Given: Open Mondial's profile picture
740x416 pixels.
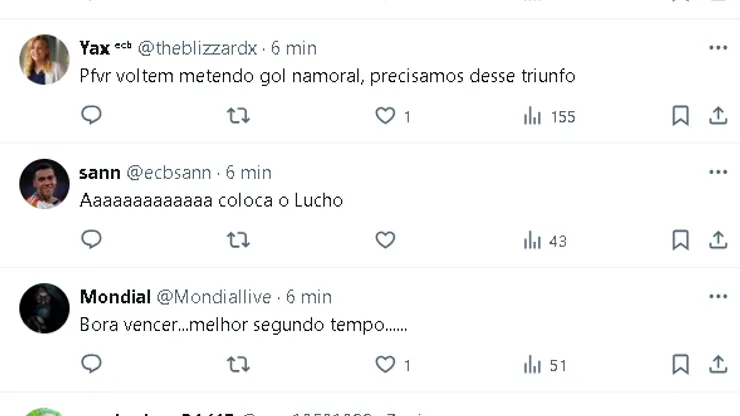Looking at the screenshot, I should coord(44,308).
